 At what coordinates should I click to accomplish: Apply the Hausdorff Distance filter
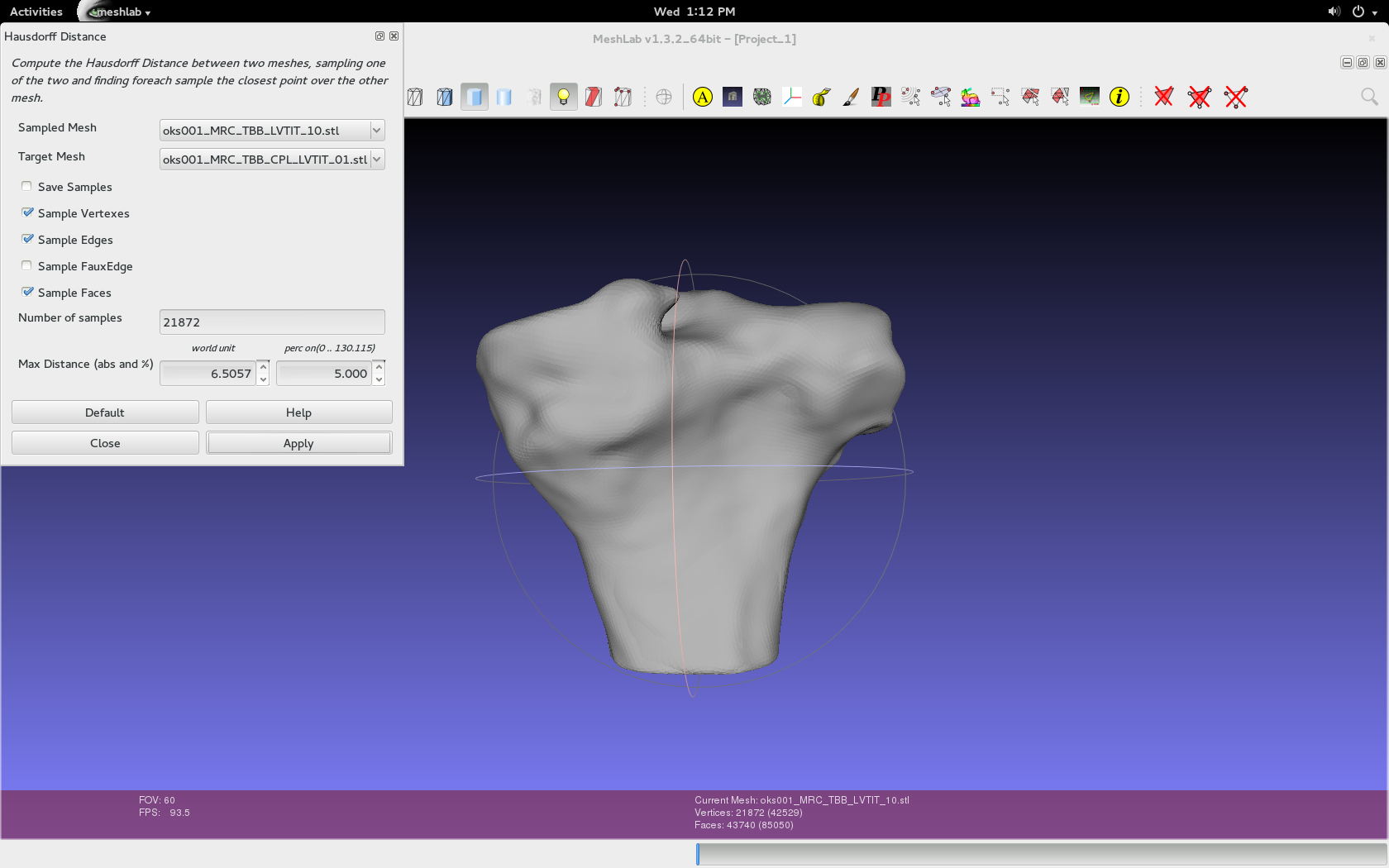pos(298,443)
